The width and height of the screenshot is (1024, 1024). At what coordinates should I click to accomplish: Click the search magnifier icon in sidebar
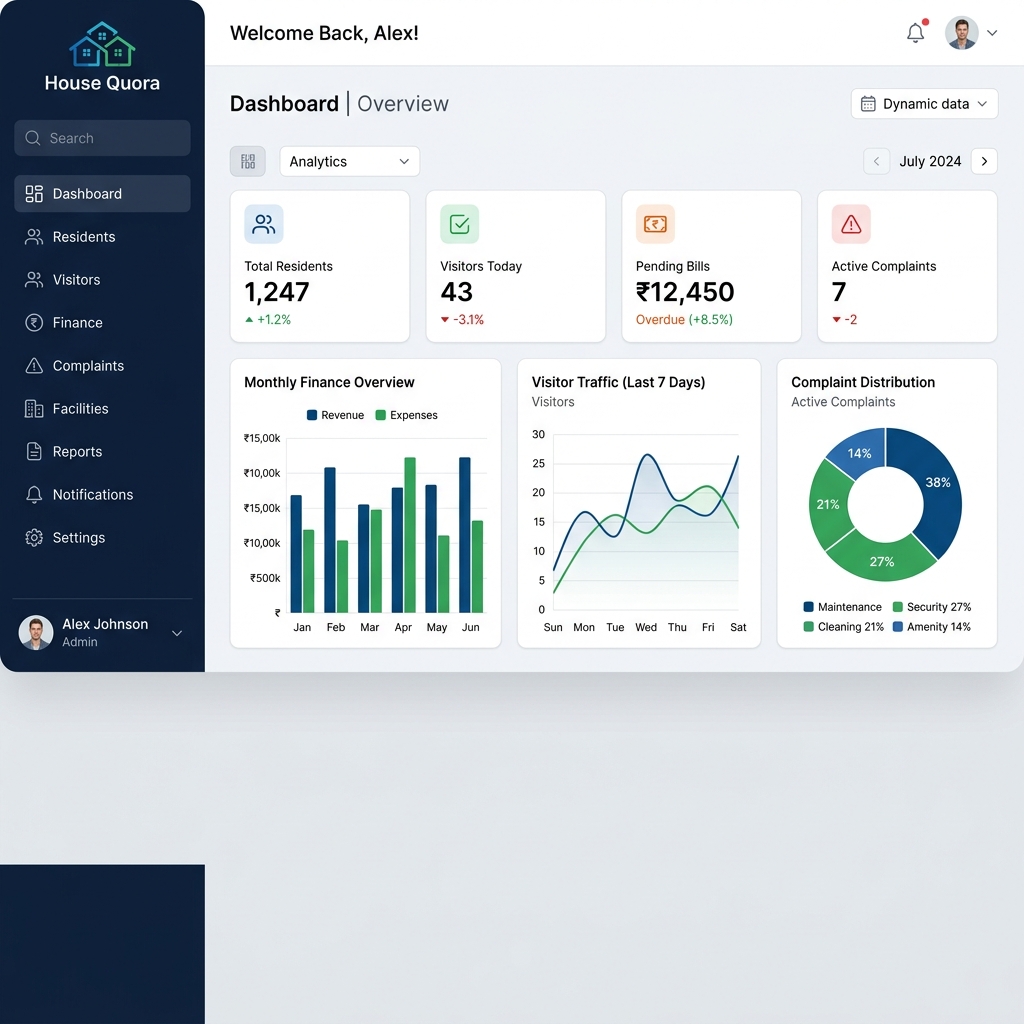point(33,138)
